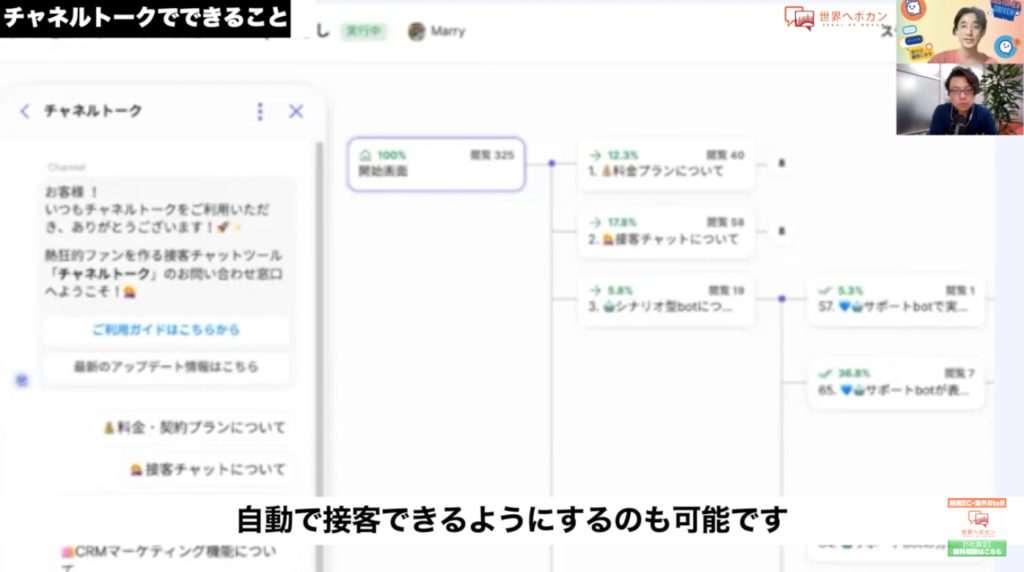Click the lower webcam video thumbnail
The height and width of the screenshot is (572, 1024).
click(960, 99)
